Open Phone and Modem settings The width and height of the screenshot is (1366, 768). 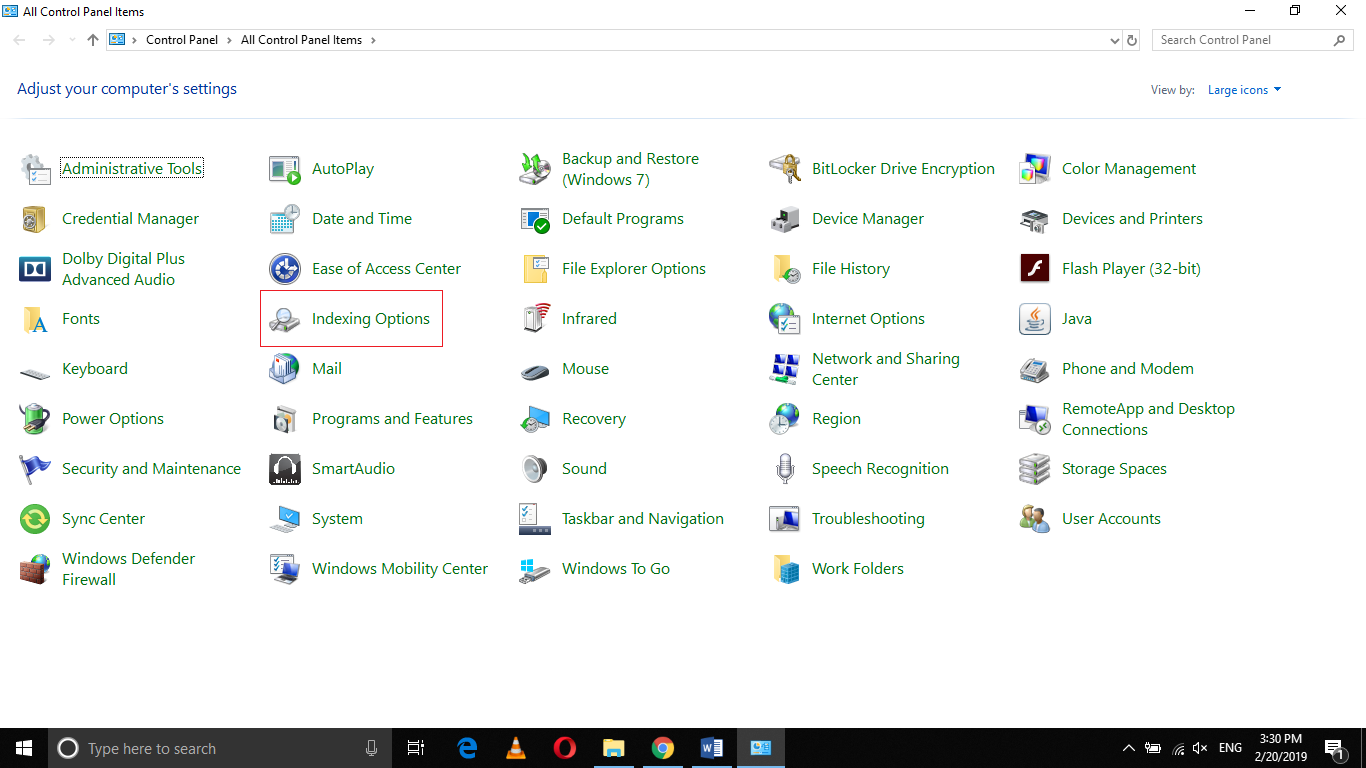(1127, 368)
